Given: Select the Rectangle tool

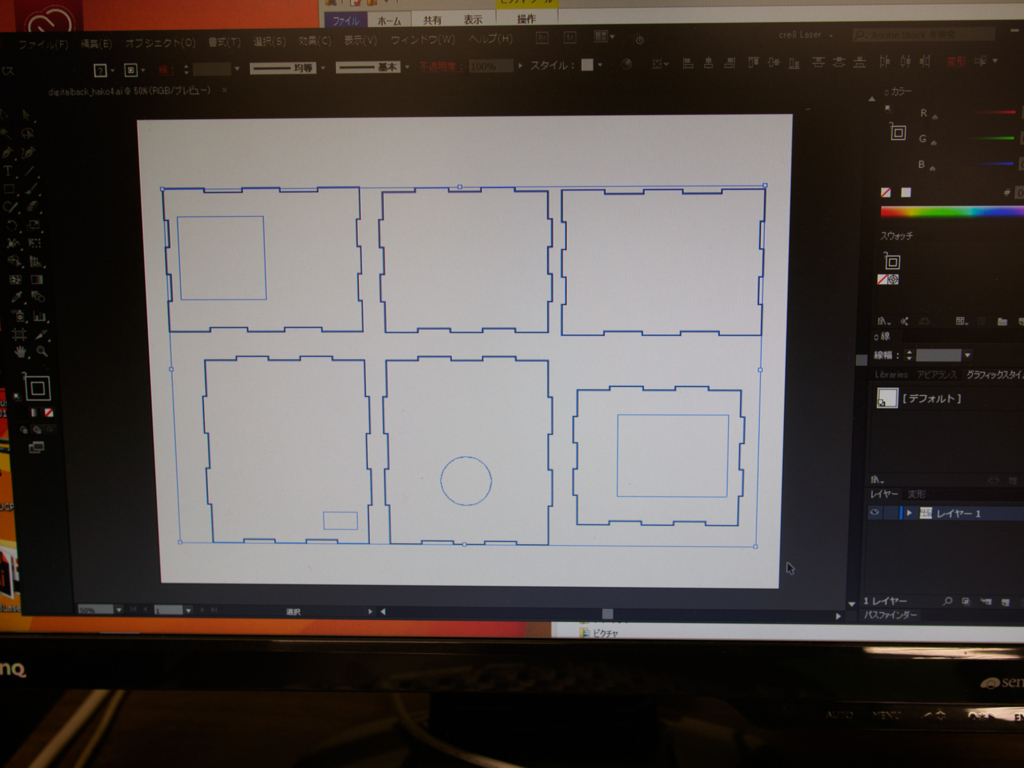Looking at the screenshot, I should [9, 189].
